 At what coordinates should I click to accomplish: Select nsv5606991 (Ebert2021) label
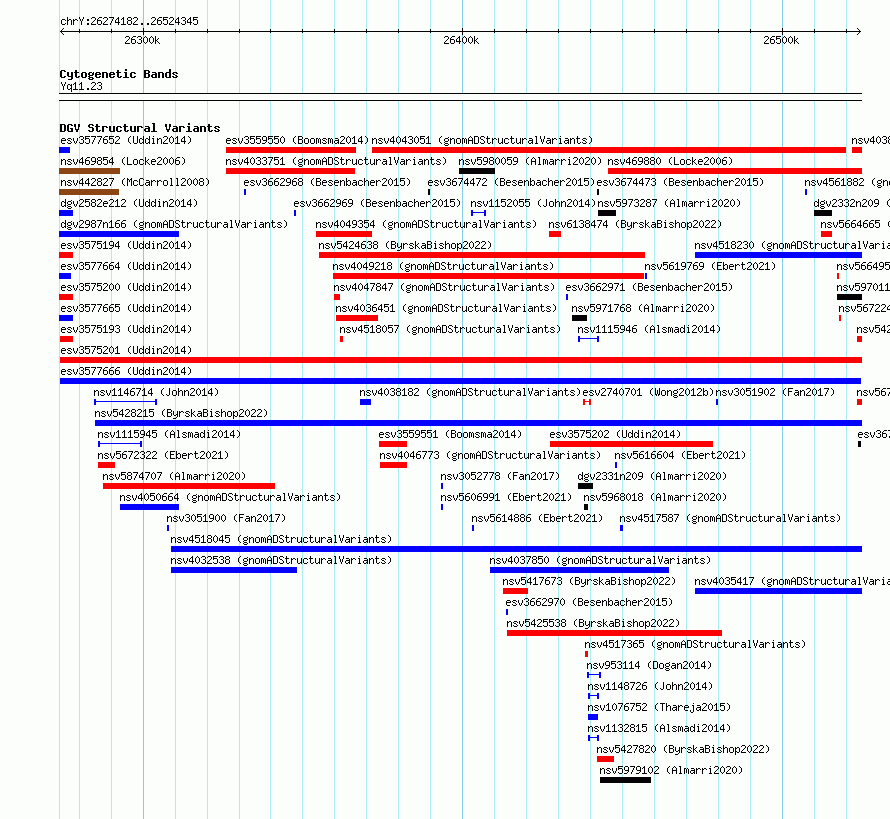pyautogui.click(x=506, y=497)
